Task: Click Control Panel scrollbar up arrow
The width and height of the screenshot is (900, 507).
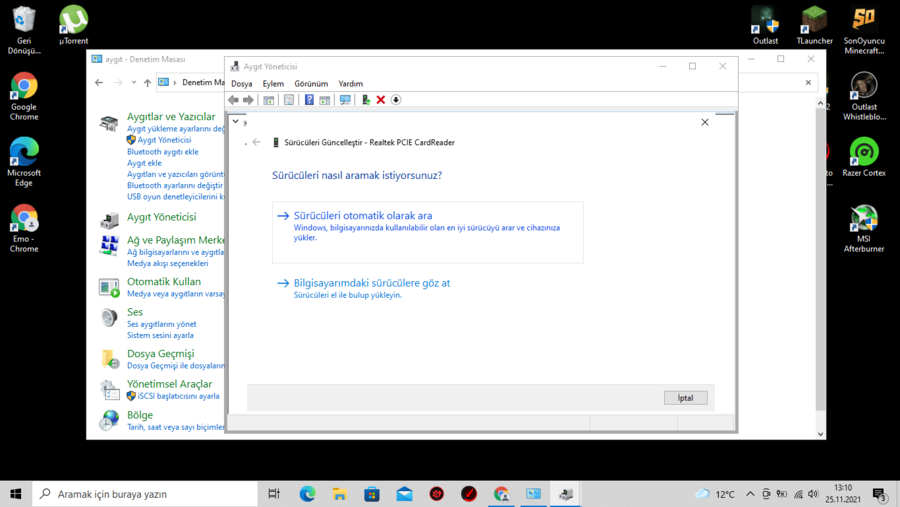Action: pyautogui.click(x=820, y=103)
